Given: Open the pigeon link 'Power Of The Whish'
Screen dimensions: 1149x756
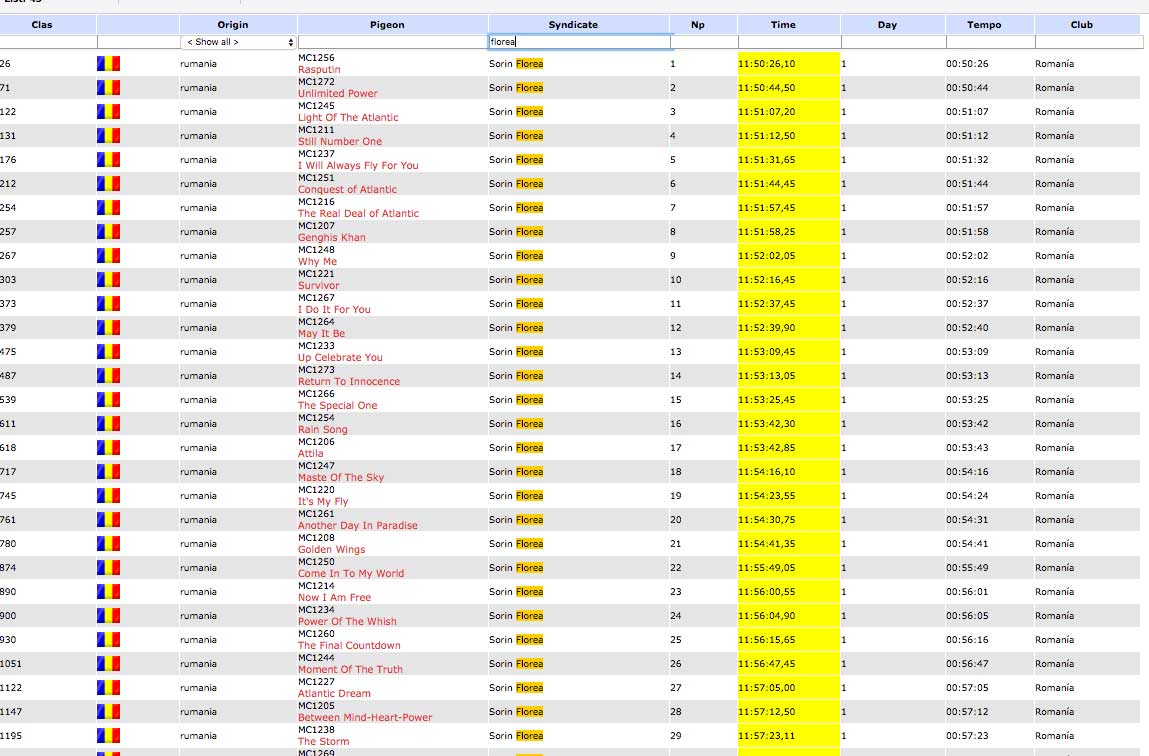Looking at the screenshot, I should point(347,621).
